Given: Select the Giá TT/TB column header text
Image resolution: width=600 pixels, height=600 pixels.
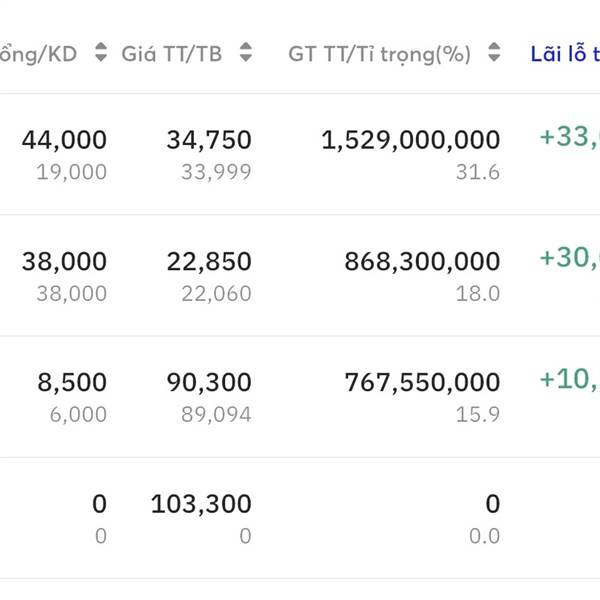Looking at the screenshot, I should coord(172,54).
